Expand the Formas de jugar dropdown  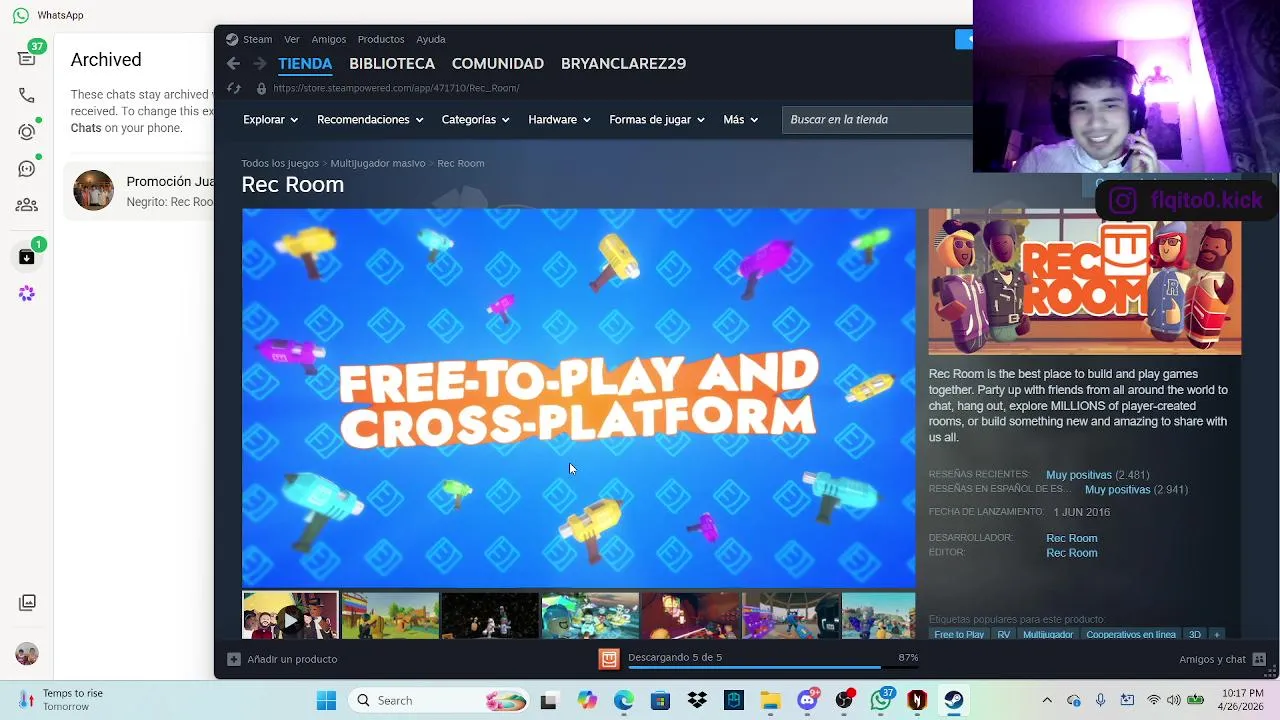(657, 120)
